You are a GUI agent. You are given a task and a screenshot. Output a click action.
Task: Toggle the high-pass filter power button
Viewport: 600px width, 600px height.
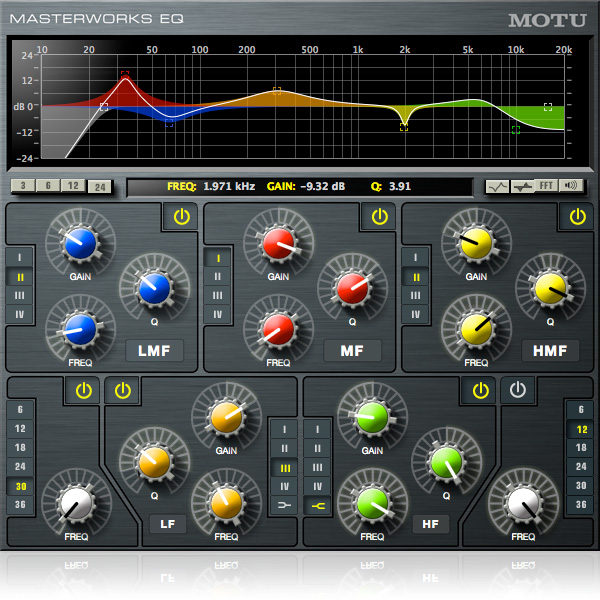pos(83,391)
